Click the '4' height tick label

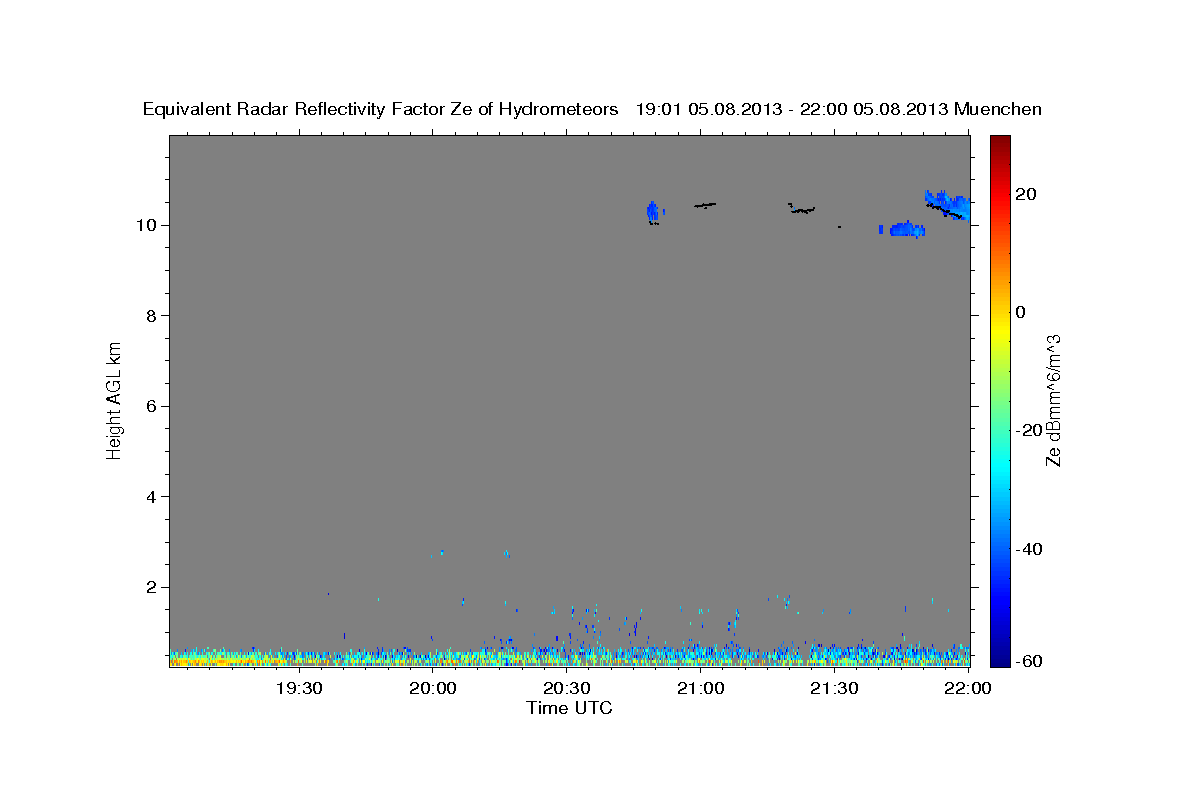point(150,497)
